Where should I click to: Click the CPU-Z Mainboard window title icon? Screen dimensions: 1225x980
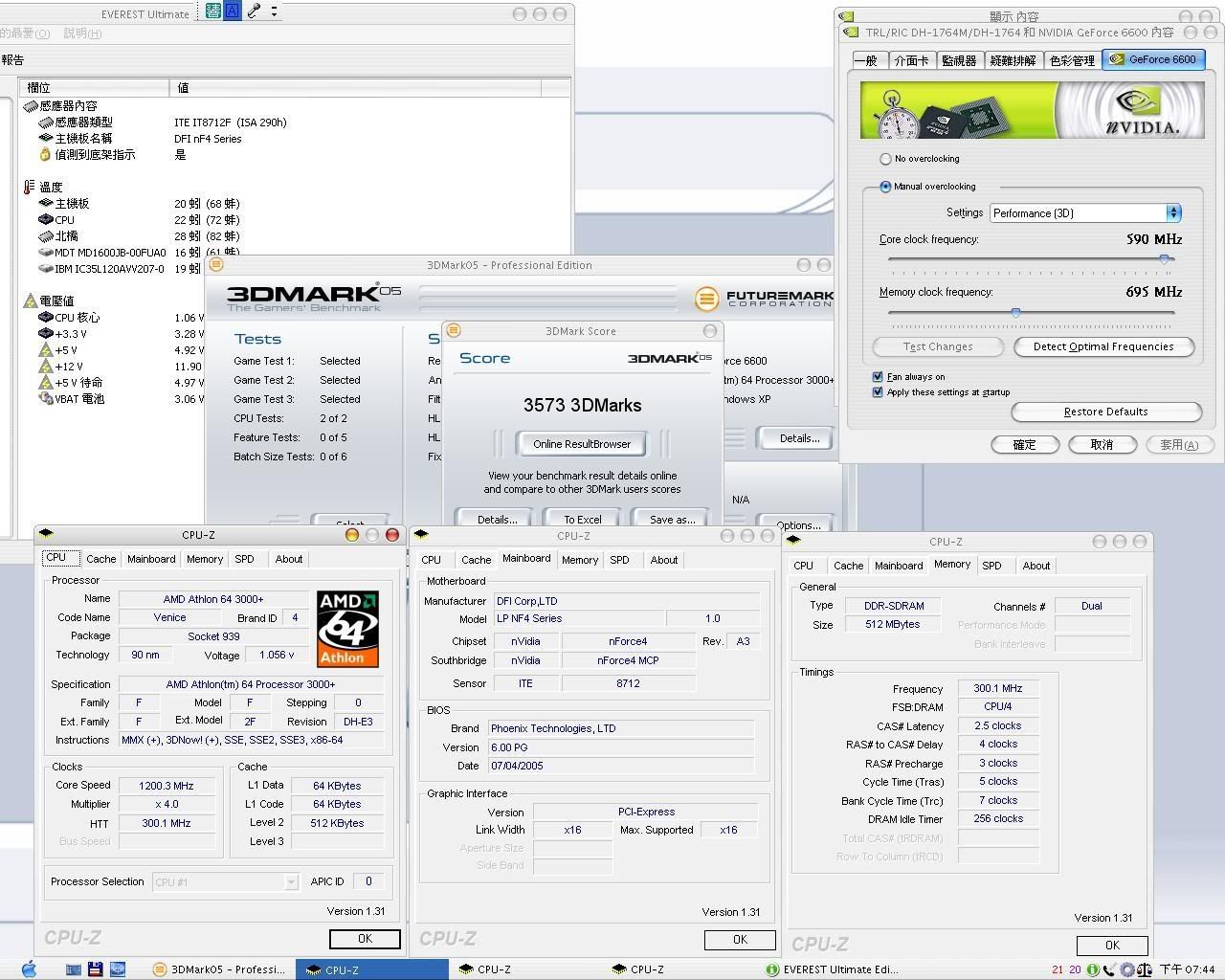click(x=421, y=535)
